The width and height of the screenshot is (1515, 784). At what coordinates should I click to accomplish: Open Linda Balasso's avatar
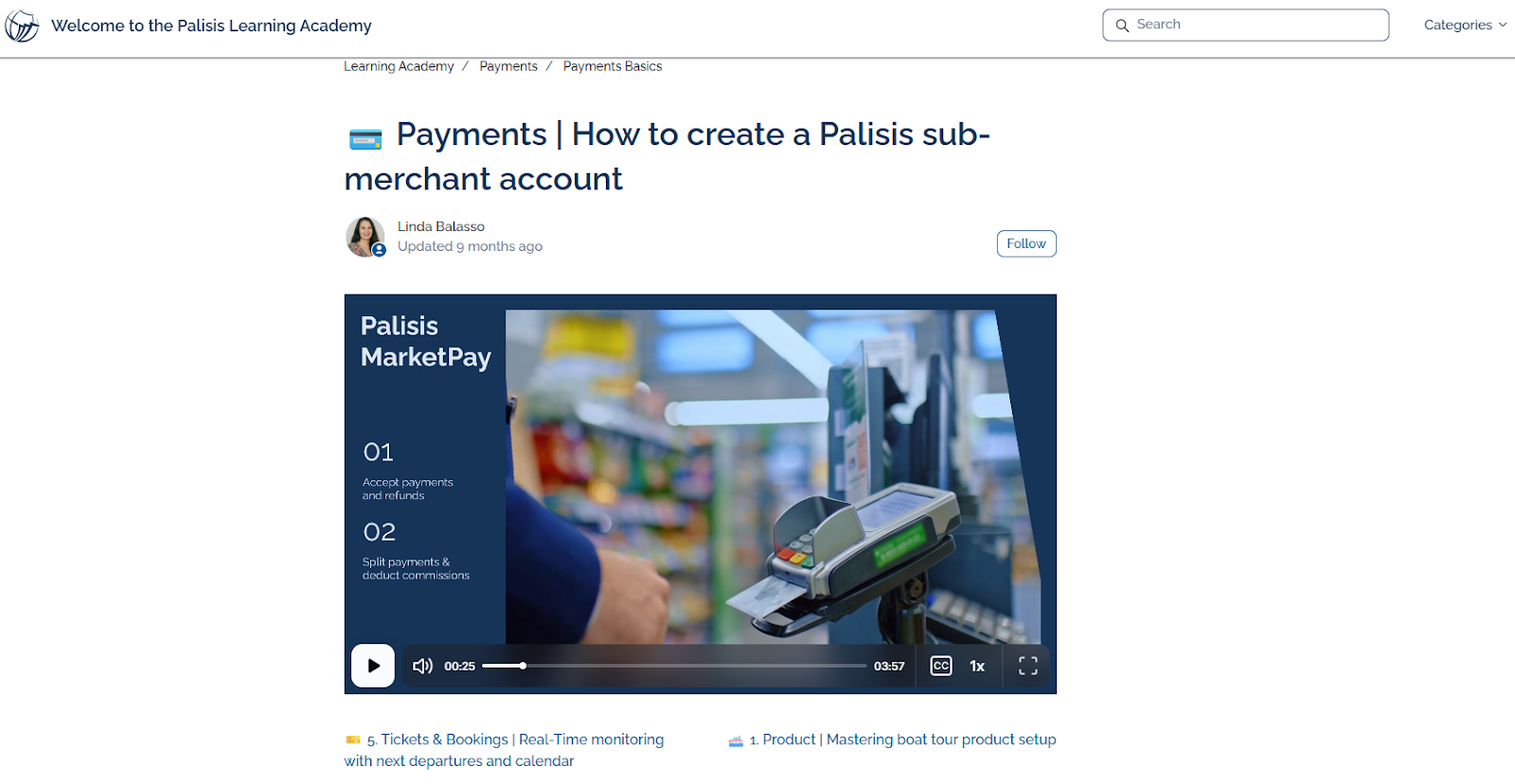pos(365,237)
